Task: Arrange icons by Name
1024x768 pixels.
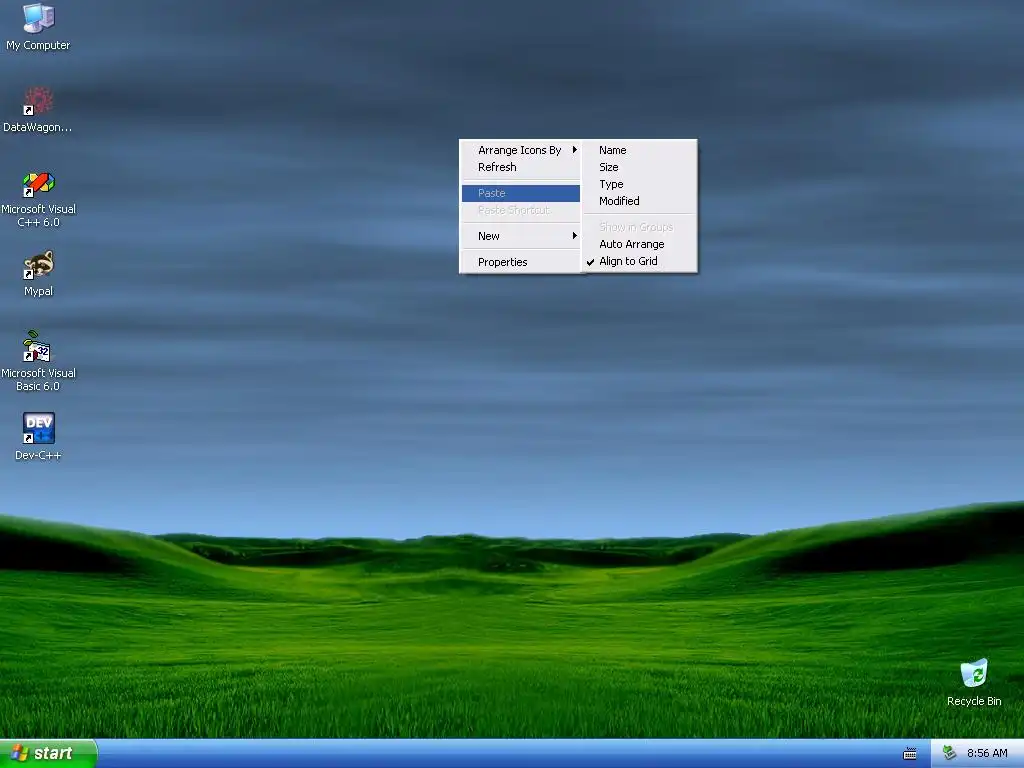Action: click(x=639, y=150)
